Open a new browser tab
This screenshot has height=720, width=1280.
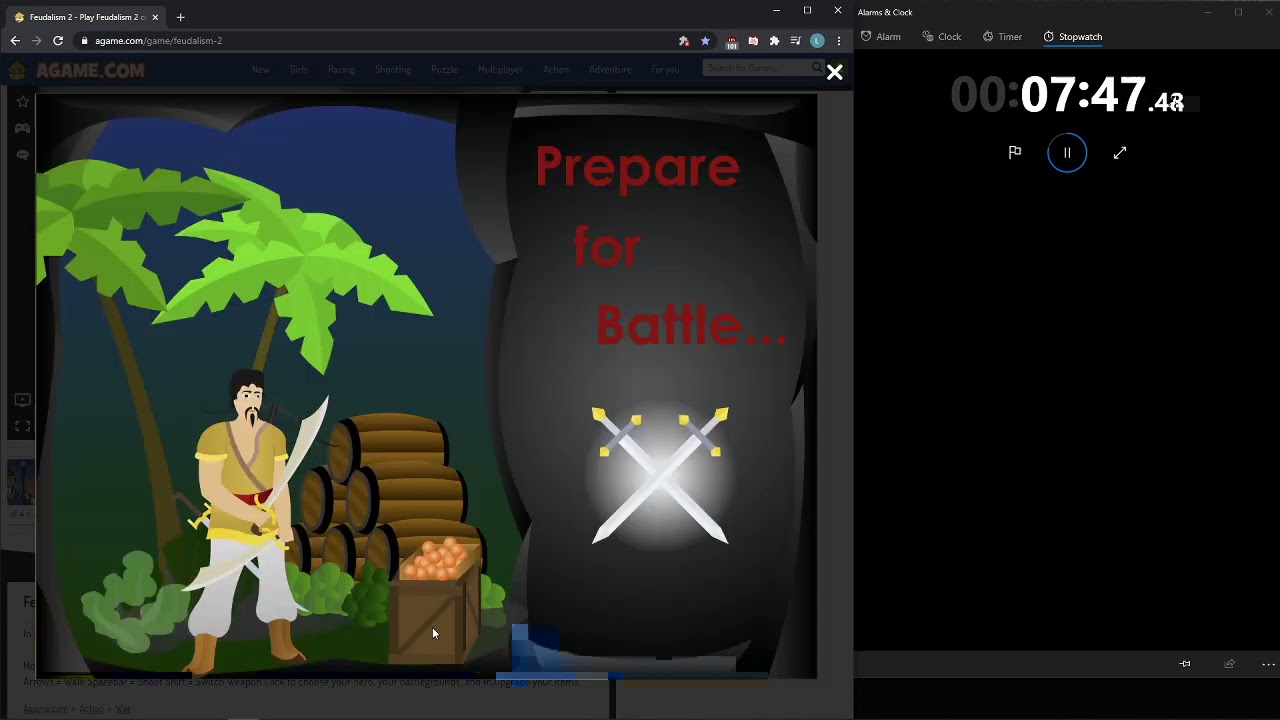[x=180, y=17]
